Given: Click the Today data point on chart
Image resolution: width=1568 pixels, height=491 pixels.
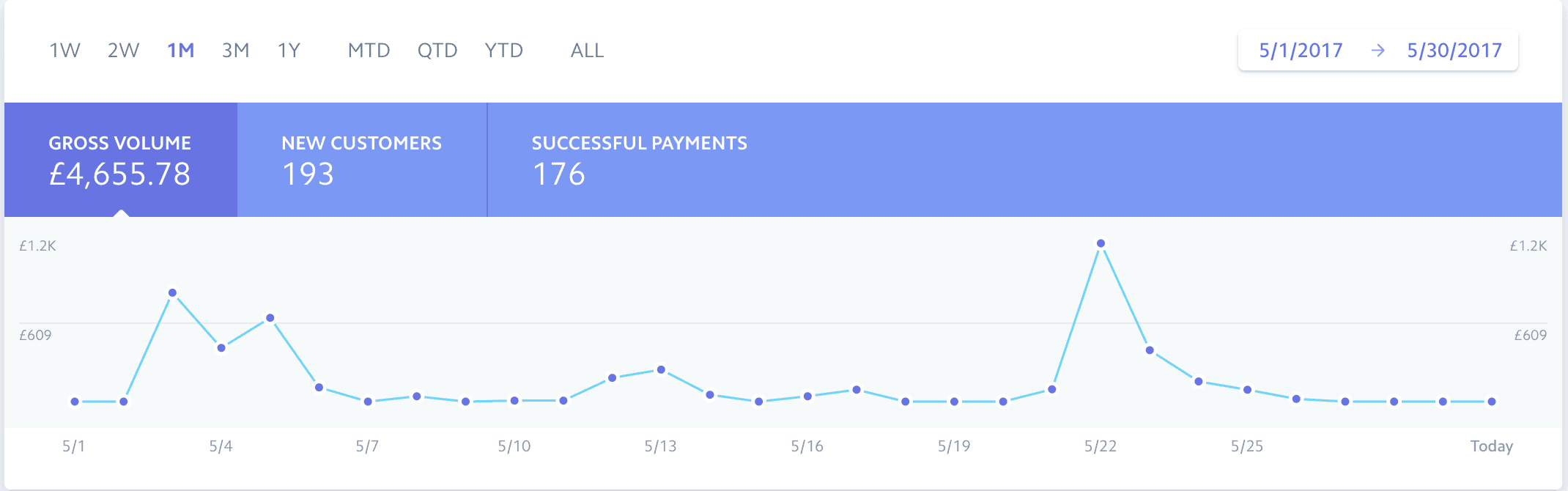Looking at the screenshot, I should click(x=1492, y=402).
